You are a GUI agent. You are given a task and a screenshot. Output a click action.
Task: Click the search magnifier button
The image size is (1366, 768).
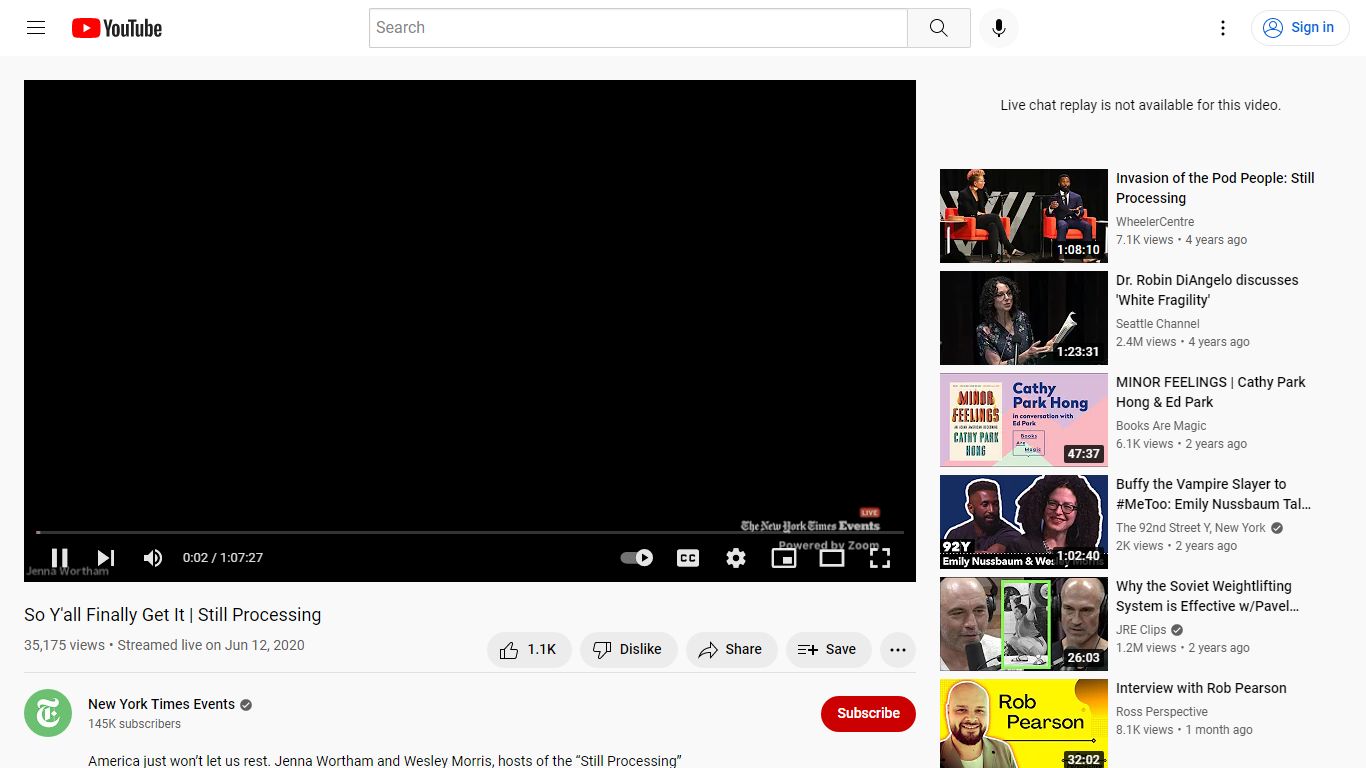(938, 28)
